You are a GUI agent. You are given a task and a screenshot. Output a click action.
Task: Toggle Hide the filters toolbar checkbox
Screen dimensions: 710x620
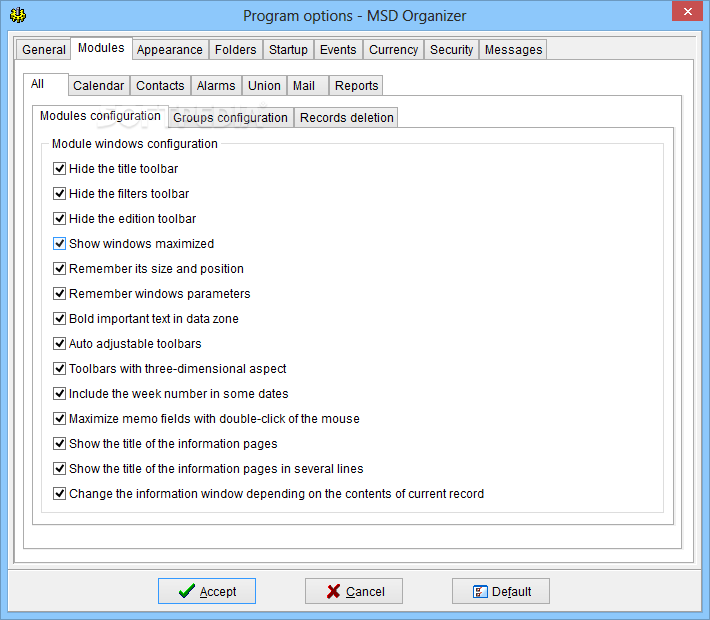(x=59, y=193)
